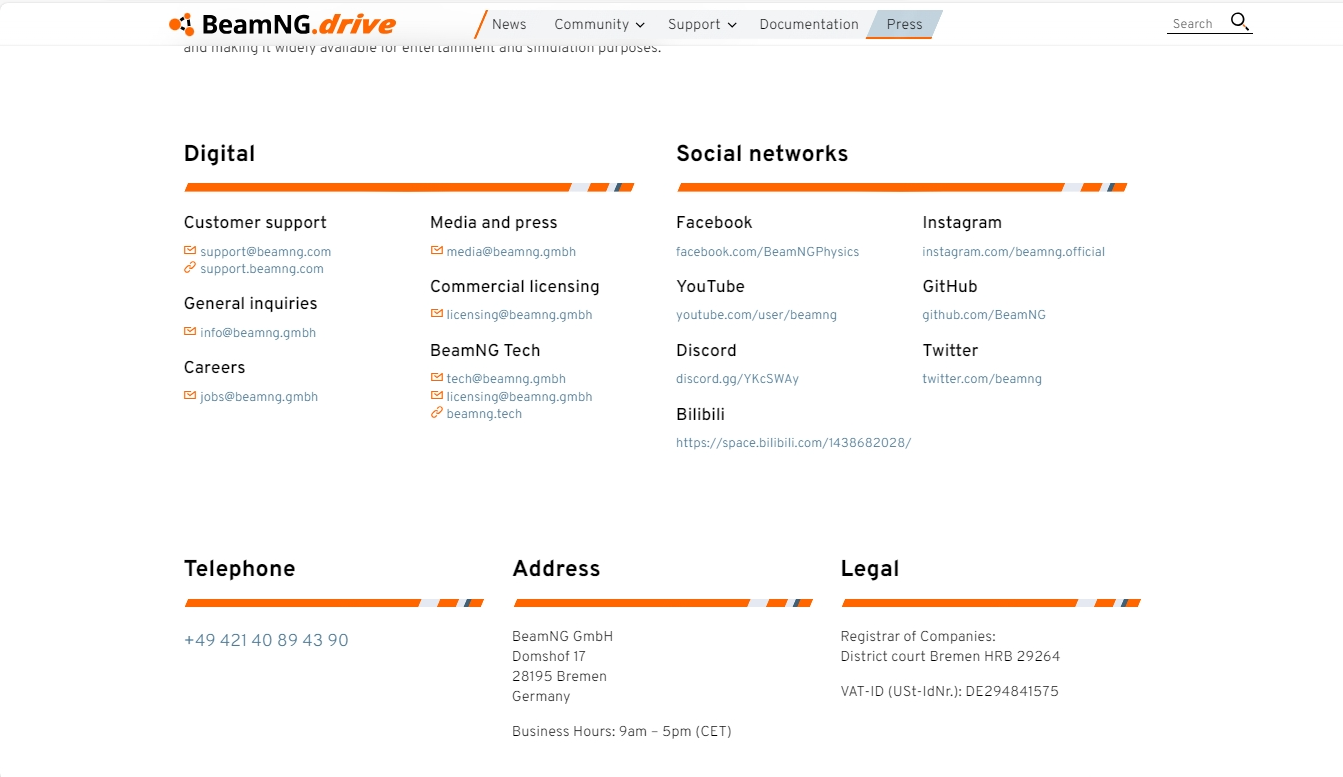This screenshot has height=777, width=1343.
Task: Click envelope icon beside info@beamng.gmbh
Action: 190,332
